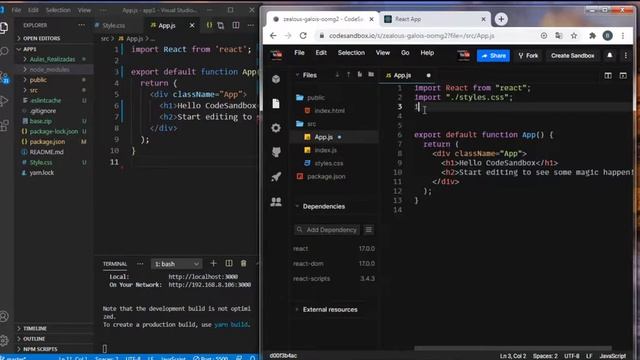640x360 pixels.
Task: Open index.html in CodeSandbox files
Action: (329, 111)
